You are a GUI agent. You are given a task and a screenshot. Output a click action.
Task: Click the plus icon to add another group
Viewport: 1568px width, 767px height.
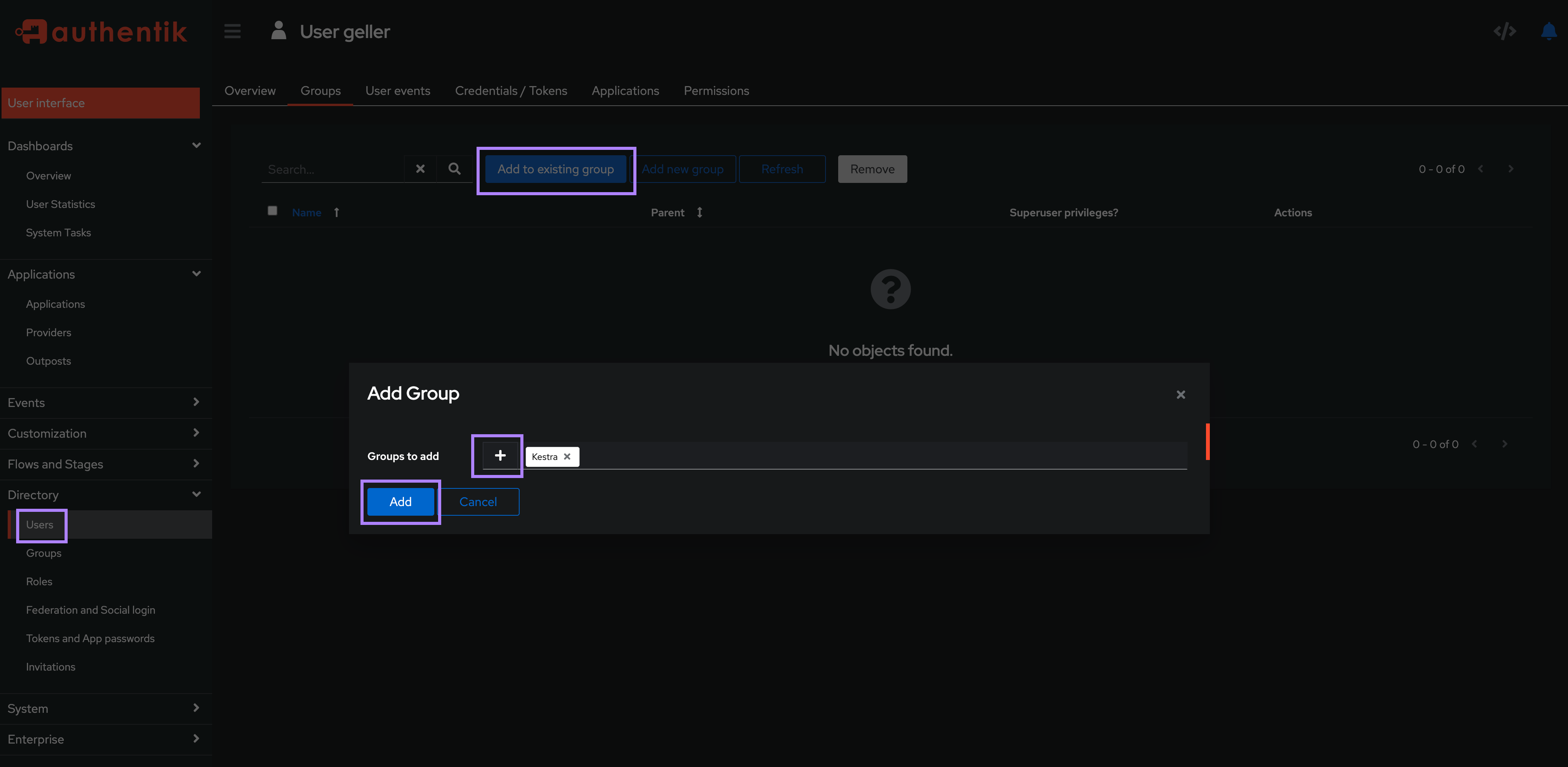[x=500, y=455]
